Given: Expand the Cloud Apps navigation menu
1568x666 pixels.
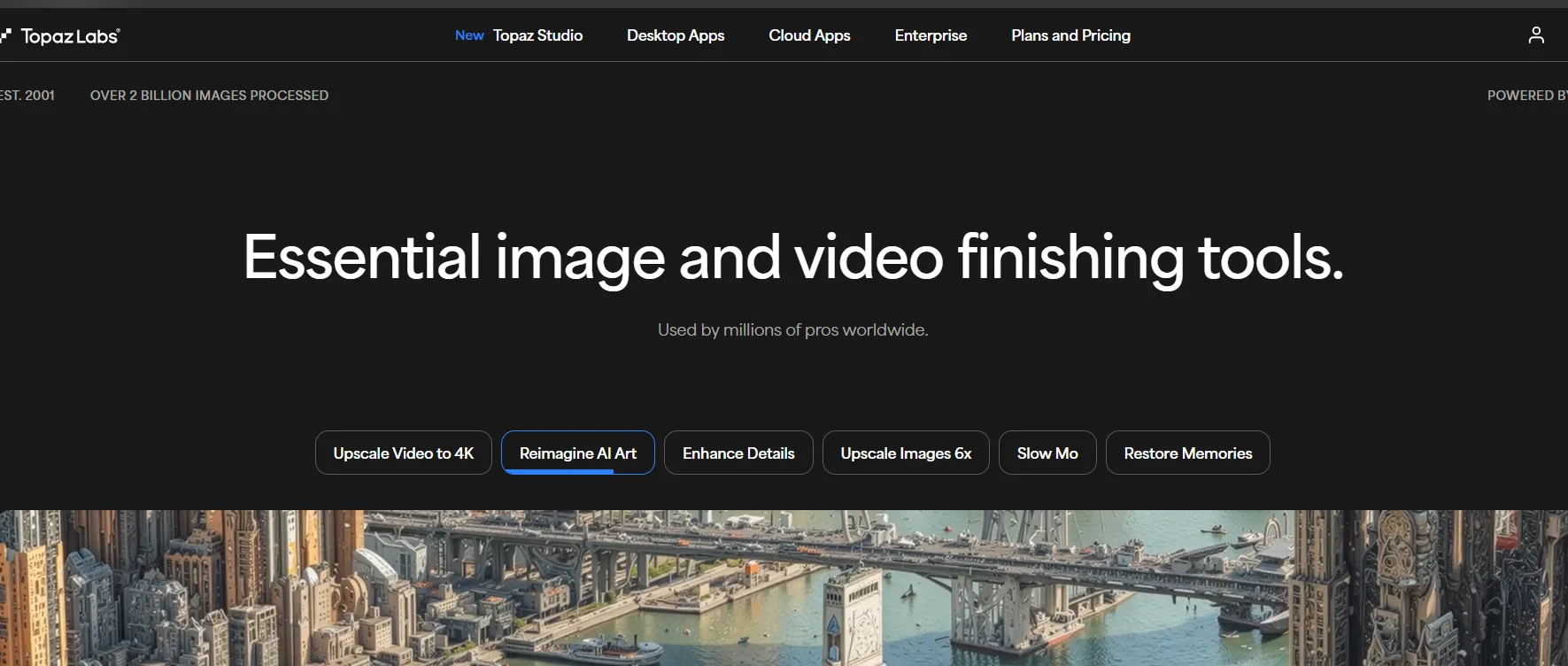Looking at the screenshot, I should pos(809,35).
